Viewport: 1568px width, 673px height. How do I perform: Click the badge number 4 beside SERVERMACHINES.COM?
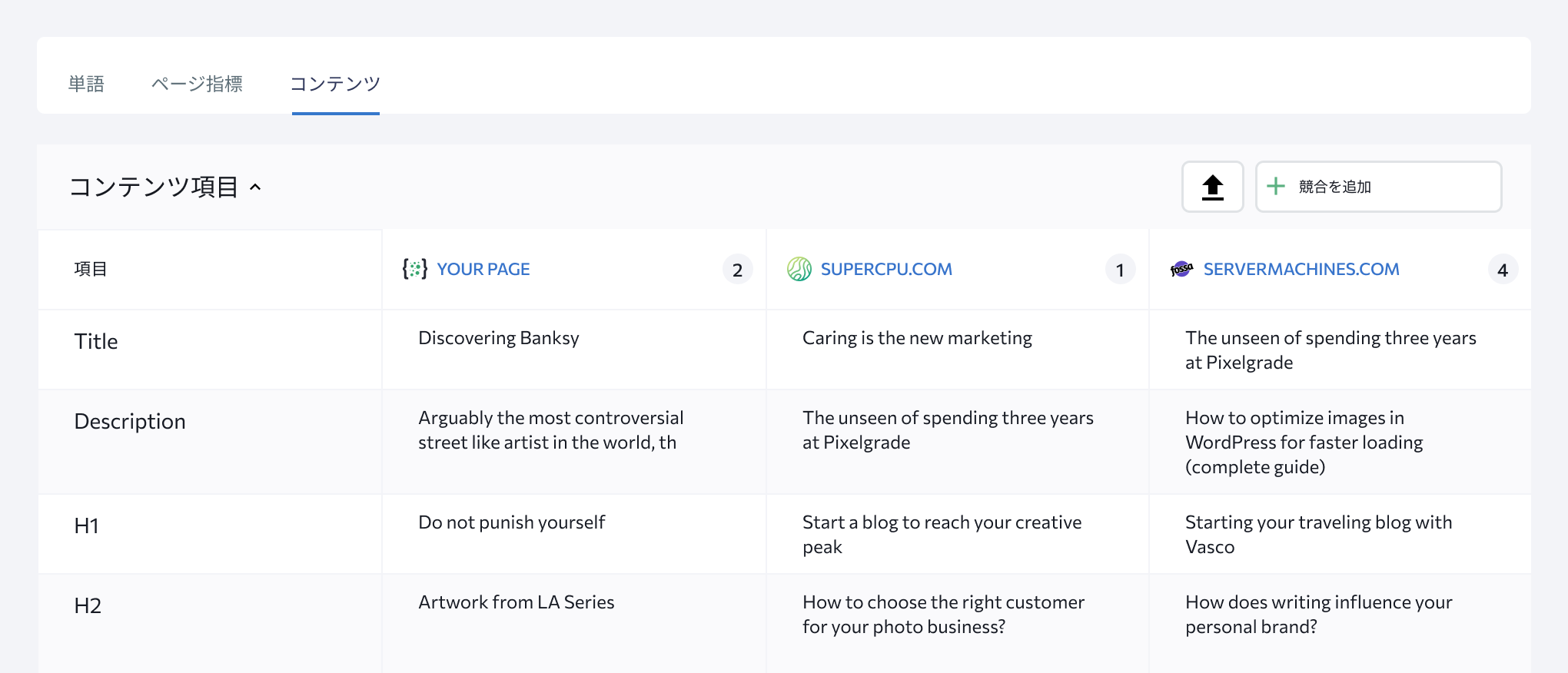click(1503, 270)
